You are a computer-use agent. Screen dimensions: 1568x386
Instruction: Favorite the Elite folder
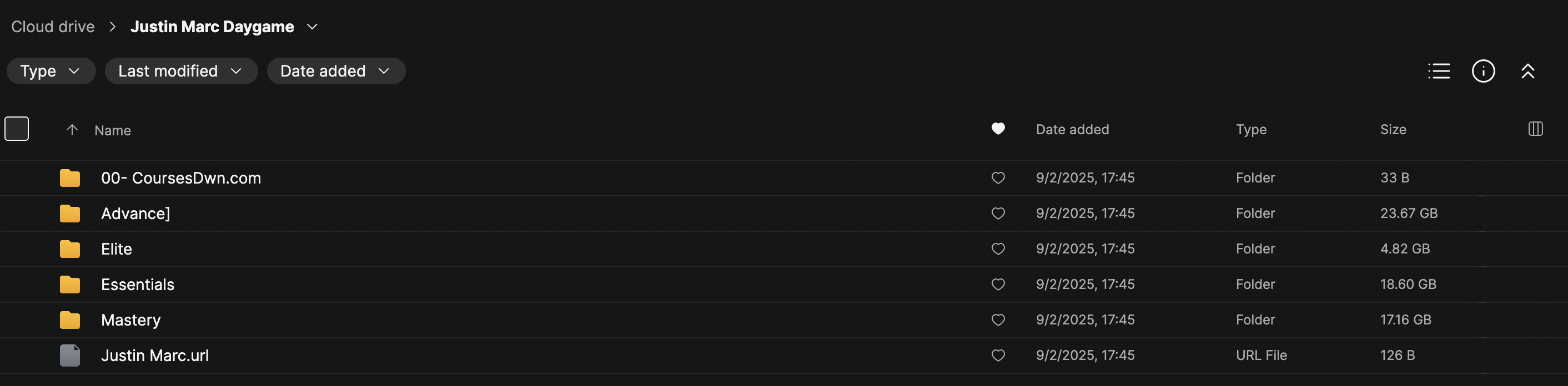pyautogui.click(x=998, y=249)
